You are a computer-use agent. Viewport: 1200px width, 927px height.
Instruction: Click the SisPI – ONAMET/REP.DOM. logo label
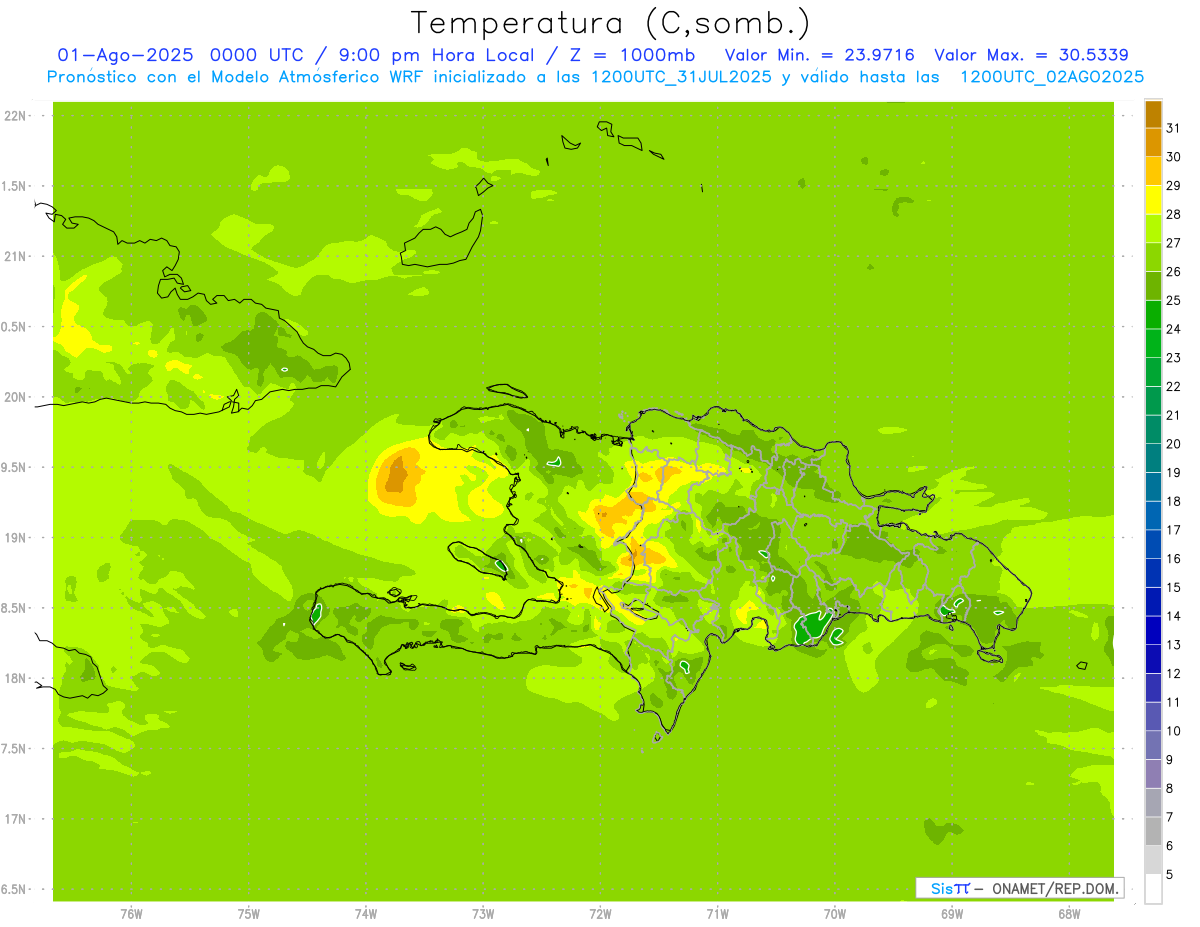coord(1020,888)
